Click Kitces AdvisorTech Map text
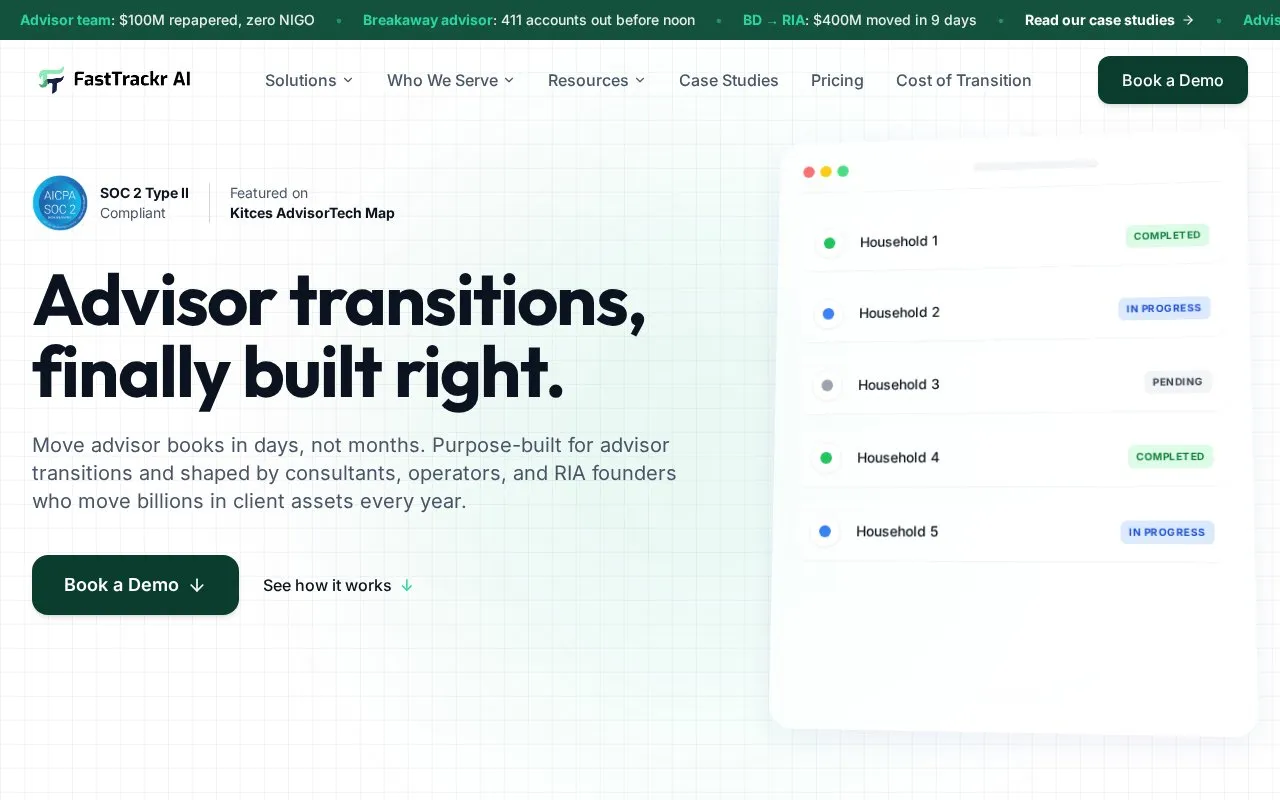This screenshot has height=800, width=1280. click(312, 213)
